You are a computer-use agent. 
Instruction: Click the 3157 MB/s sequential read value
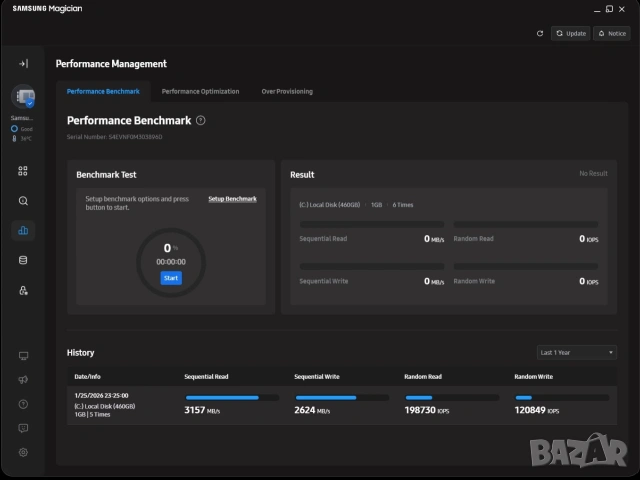coord(202,410)
